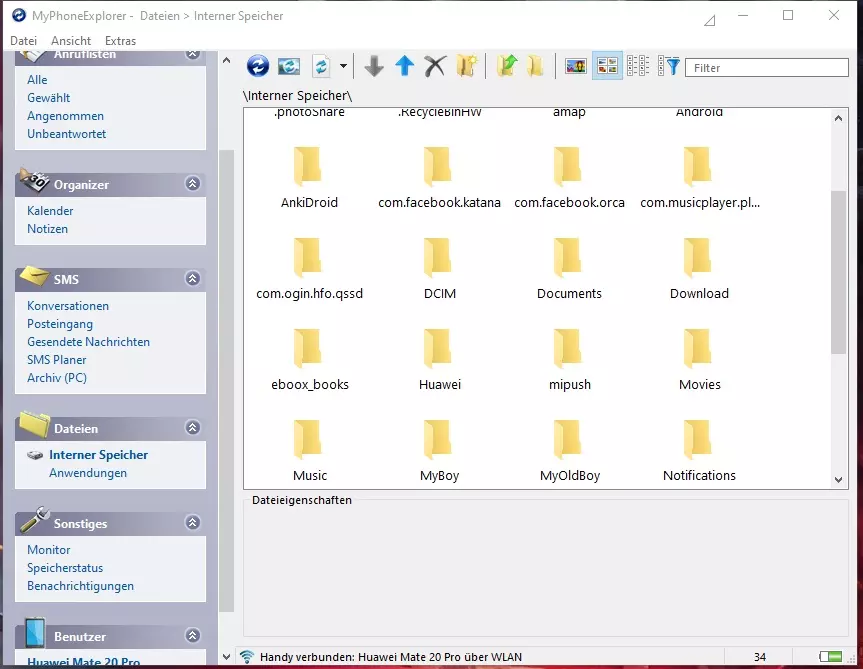The width and height of the screenshot is (863, 669).
Task: Create a new folder via toolbar icon
Action: (467, 67)
